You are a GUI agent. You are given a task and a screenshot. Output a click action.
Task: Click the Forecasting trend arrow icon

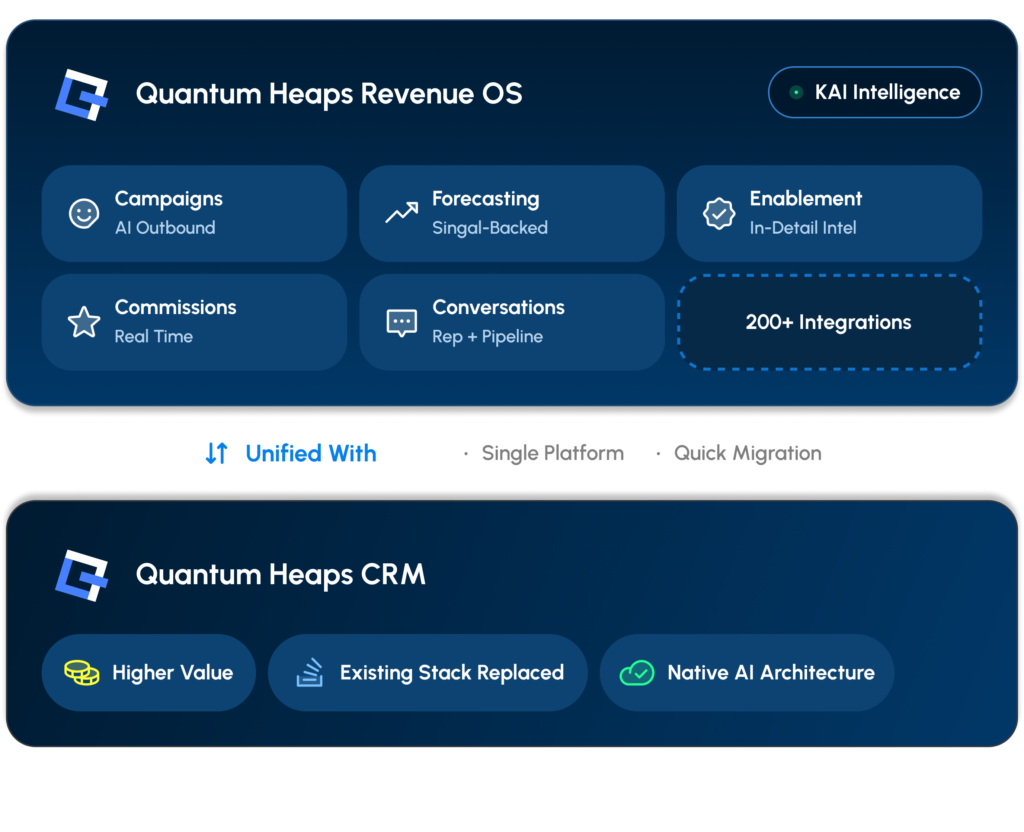(x=401, y=213)
